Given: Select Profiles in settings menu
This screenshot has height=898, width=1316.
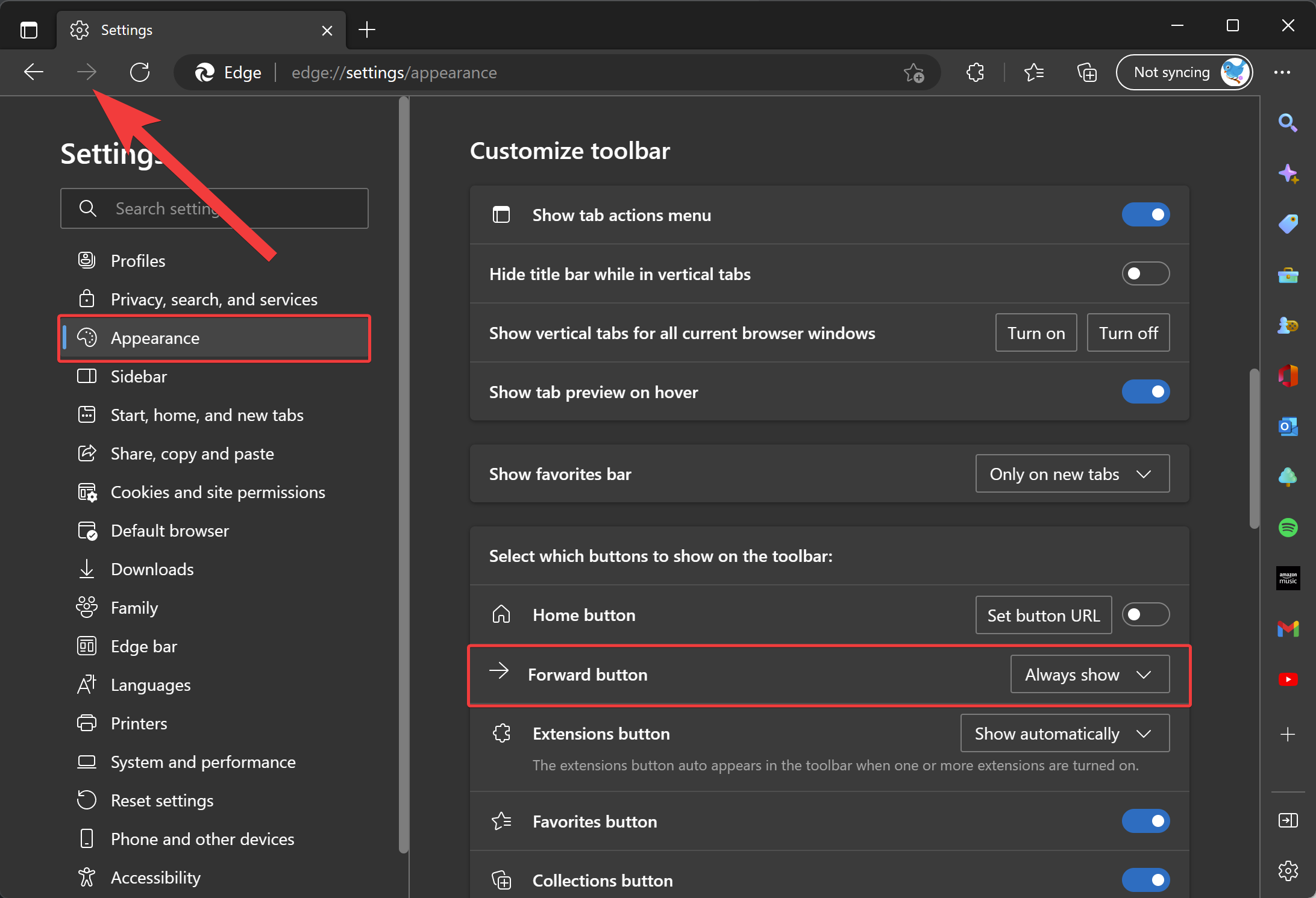Looking at the screenshot, I should 214,261.
